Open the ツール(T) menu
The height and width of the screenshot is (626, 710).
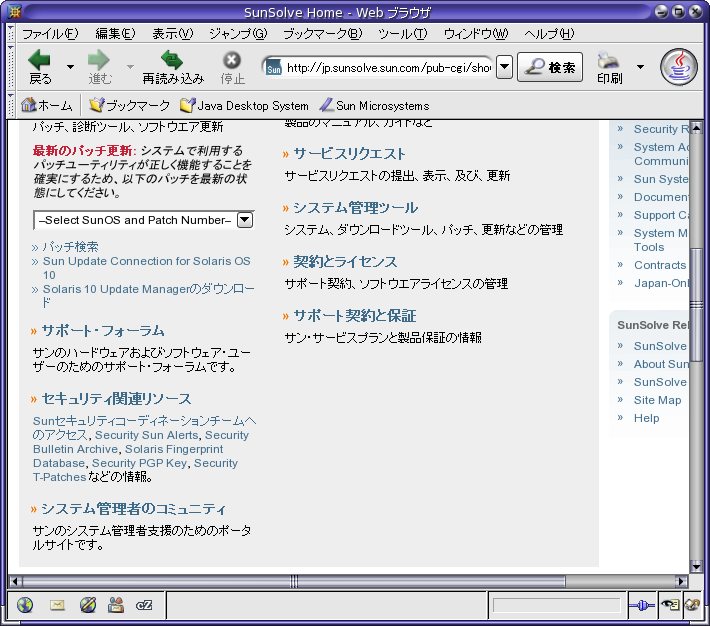coord(403,34)
